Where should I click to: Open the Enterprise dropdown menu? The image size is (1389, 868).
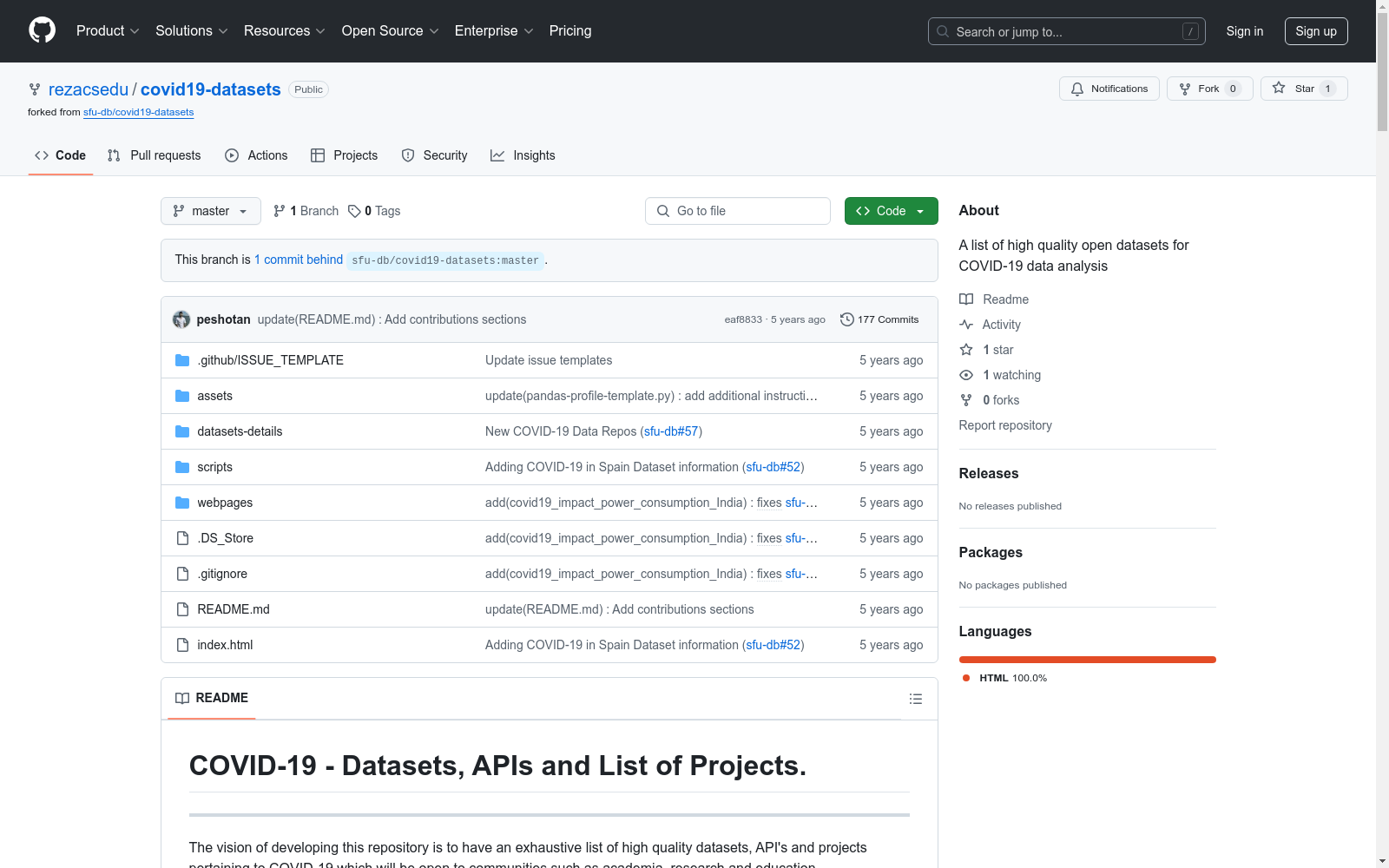click(x=494, y=31)
